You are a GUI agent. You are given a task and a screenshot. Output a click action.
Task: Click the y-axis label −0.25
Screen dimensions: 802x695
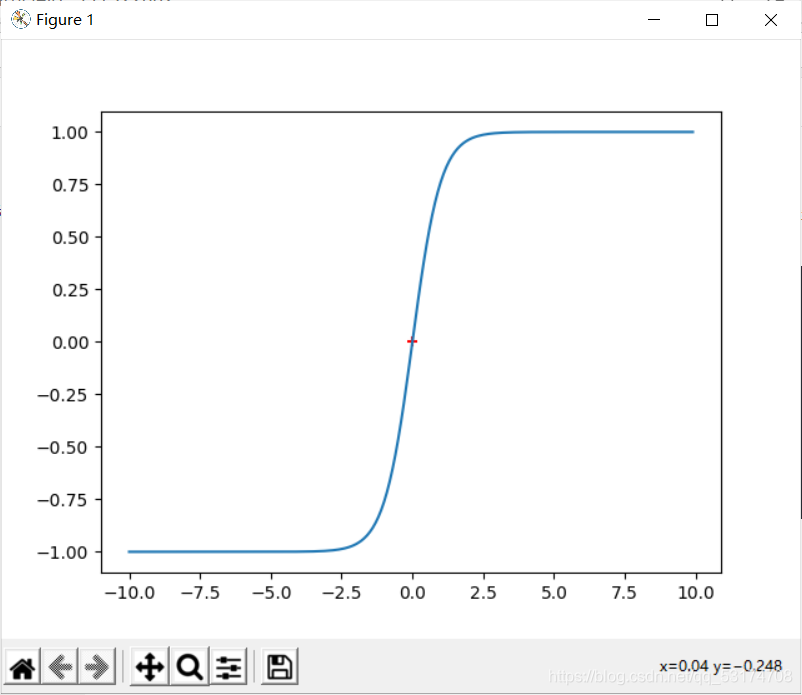click(x=62, y=395)
